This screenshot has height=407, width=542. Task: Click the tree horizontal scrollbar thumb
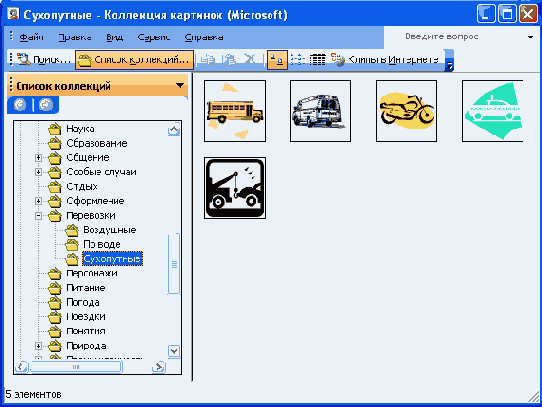(x=76, y=367)
